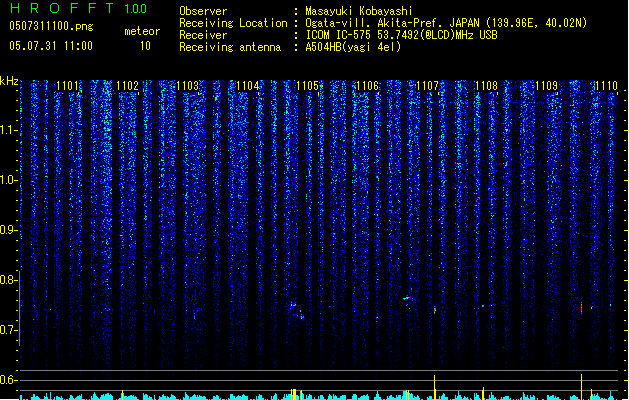
Task: Click the 1103 time marker
Action: click(187, 85)
